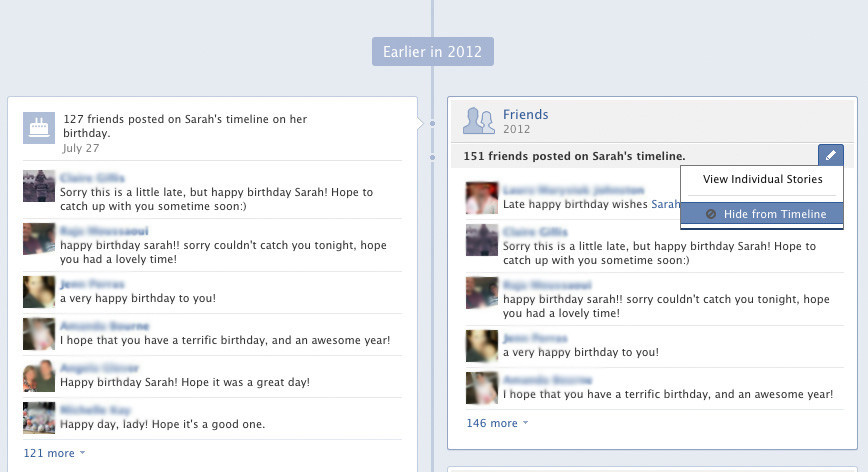This screenshot has height=472, width=868.
Task: Open the Friends heading link
Action: pyautogui.click(x=525, y=115)
